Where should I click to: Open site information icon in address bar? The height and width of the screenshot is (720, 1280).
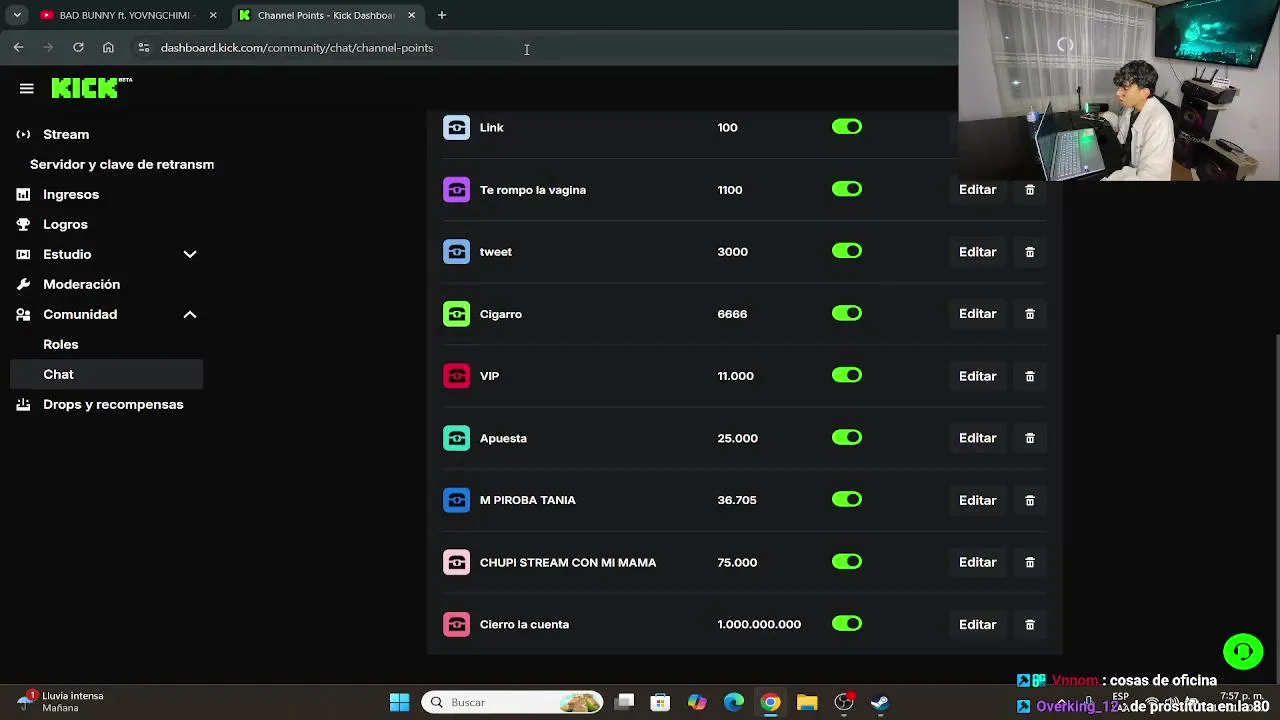(144, 47)
